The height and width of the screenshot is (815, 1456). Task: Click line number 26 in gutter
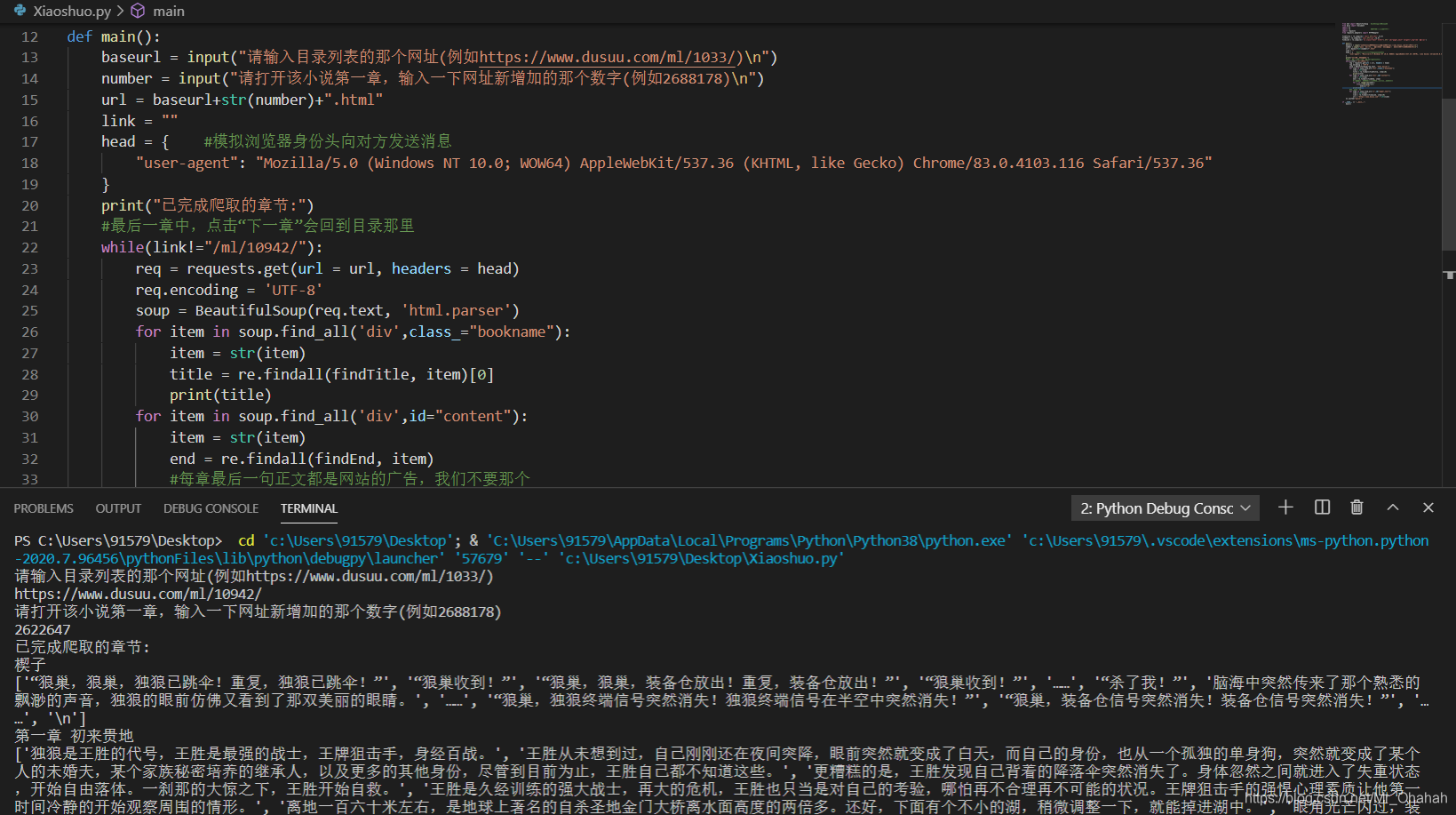tap(30, 332)
